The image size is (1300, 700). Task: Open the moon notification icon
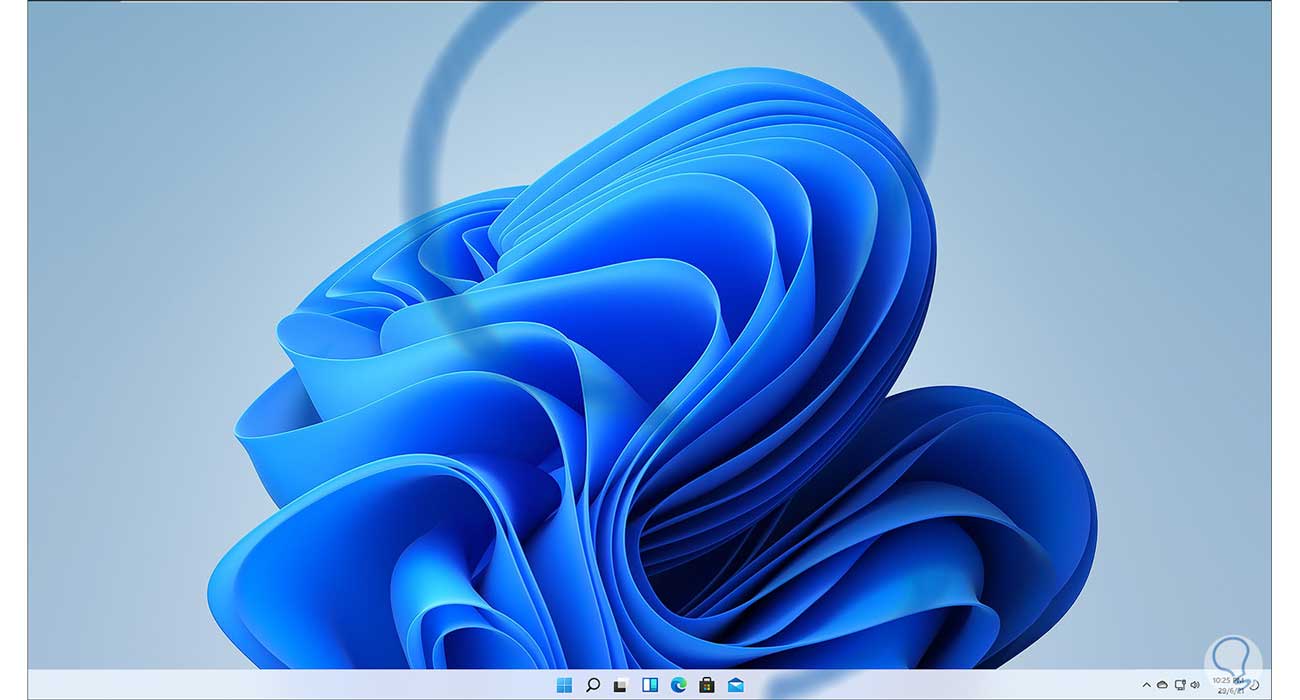[x=1254, y=685]
